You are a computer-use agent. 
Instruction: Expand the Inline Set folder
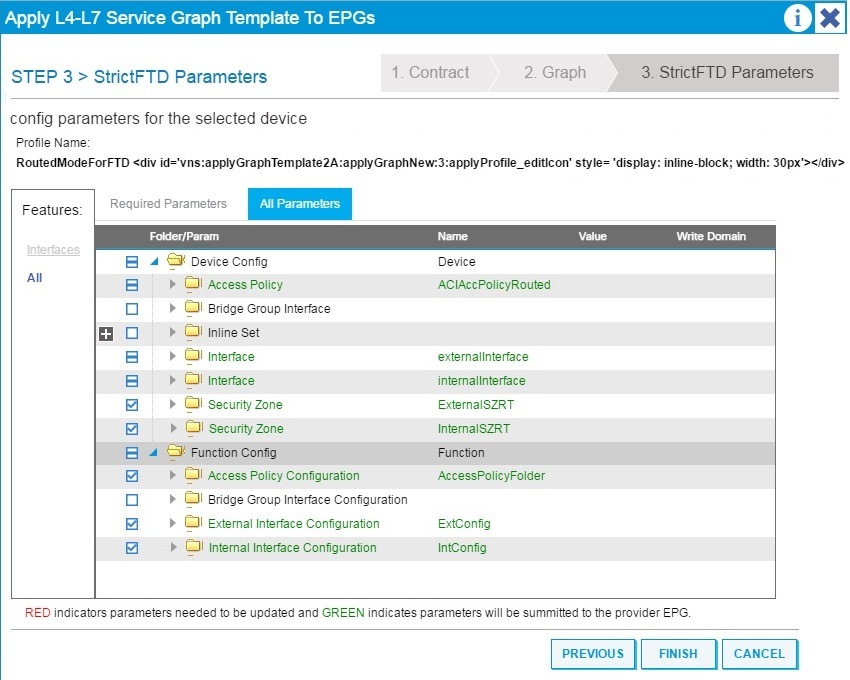tap(172, 332)
